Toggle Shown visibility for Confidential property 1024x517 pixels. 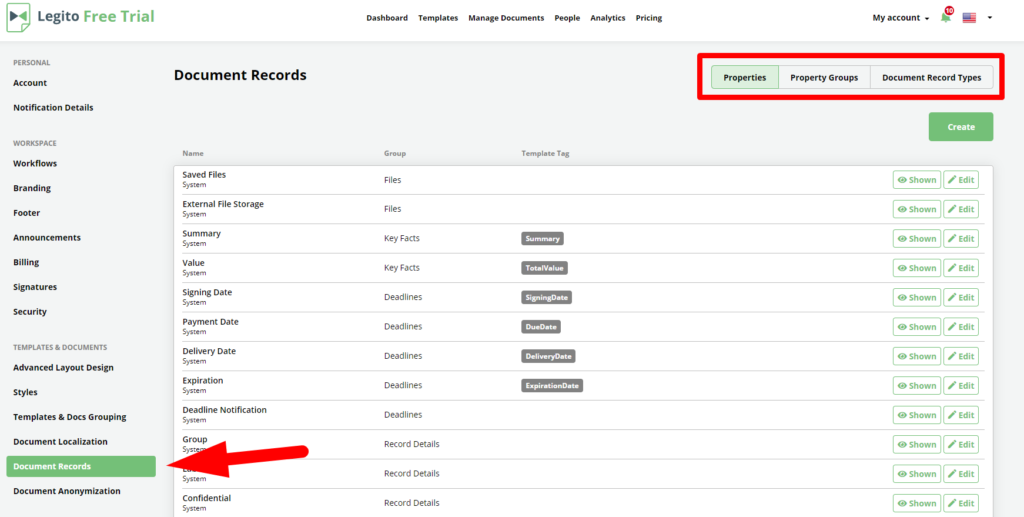pos(916,503)
